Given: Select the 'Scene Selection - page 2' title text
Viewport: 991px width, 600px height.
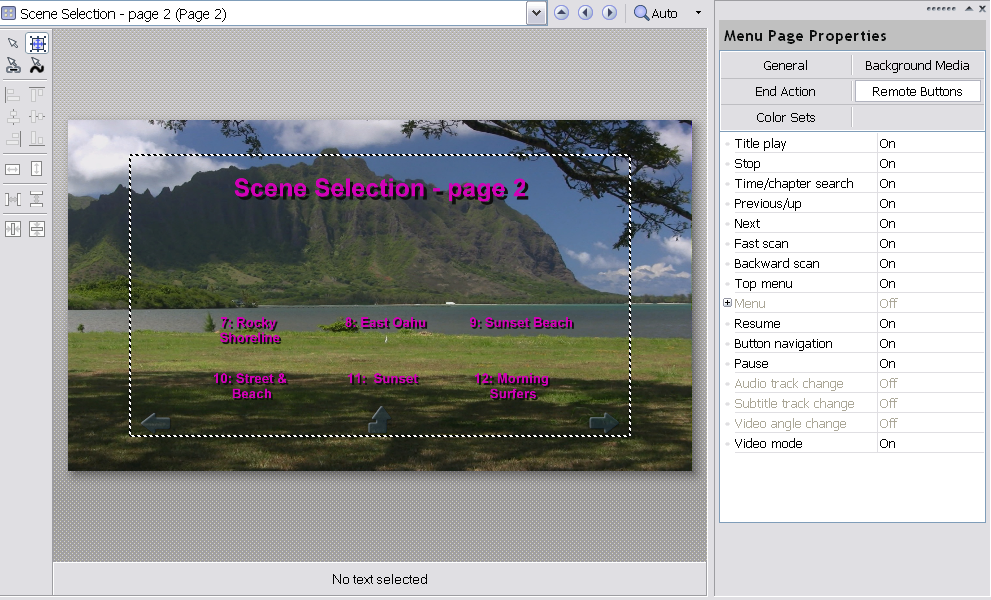Looking at the screenshot, I should (380, 189).
